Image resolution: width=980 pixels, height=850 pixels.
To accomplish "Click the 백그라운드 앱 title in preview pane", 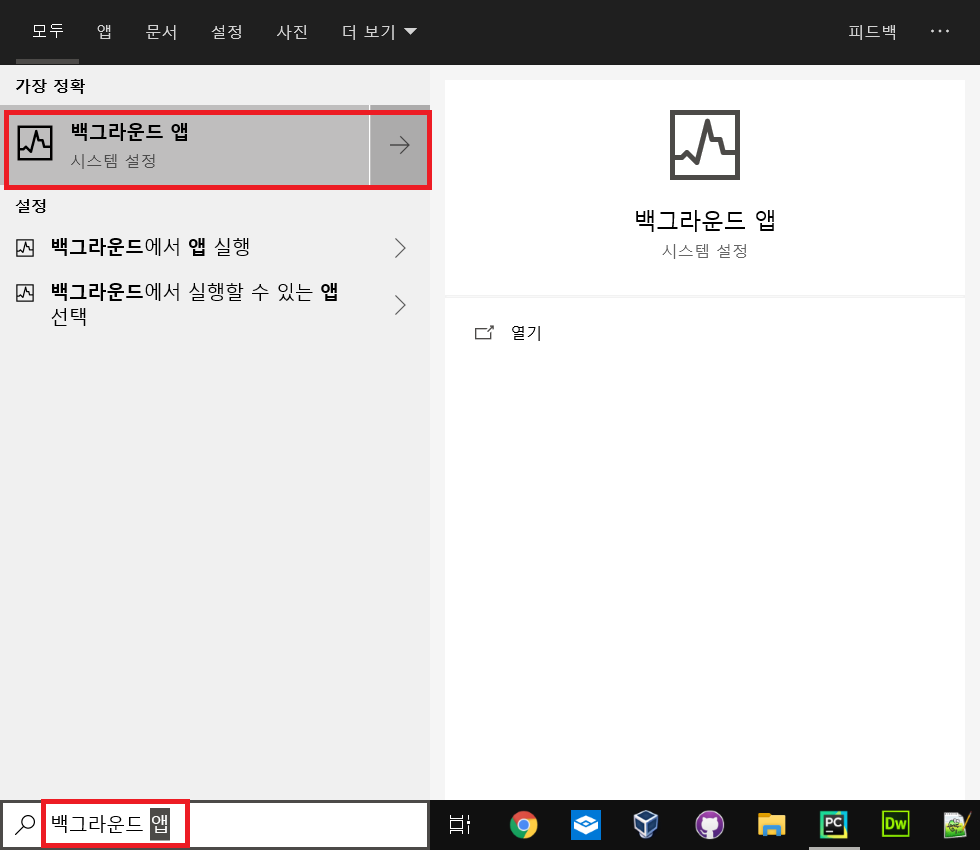I will click(x=704, y=220).
